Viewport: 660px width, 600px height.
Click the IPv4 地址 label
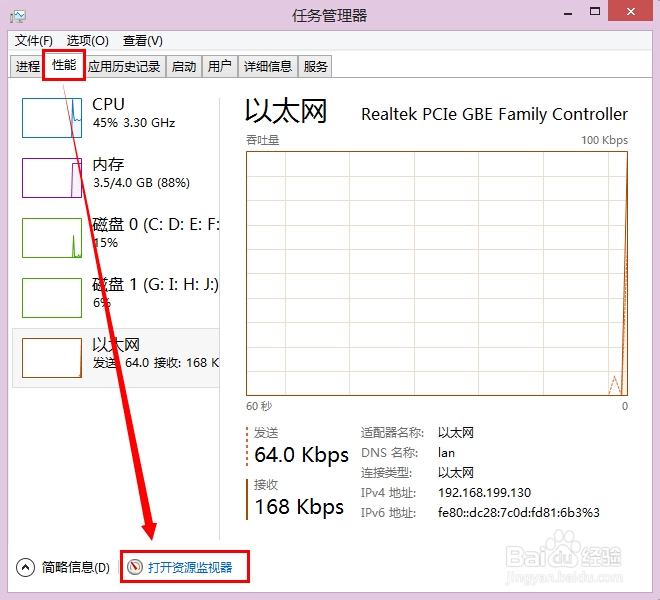388,493
